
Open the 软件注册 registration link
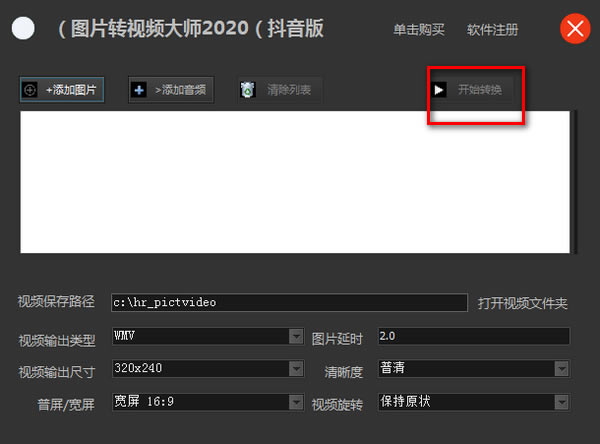pos(492,29)
